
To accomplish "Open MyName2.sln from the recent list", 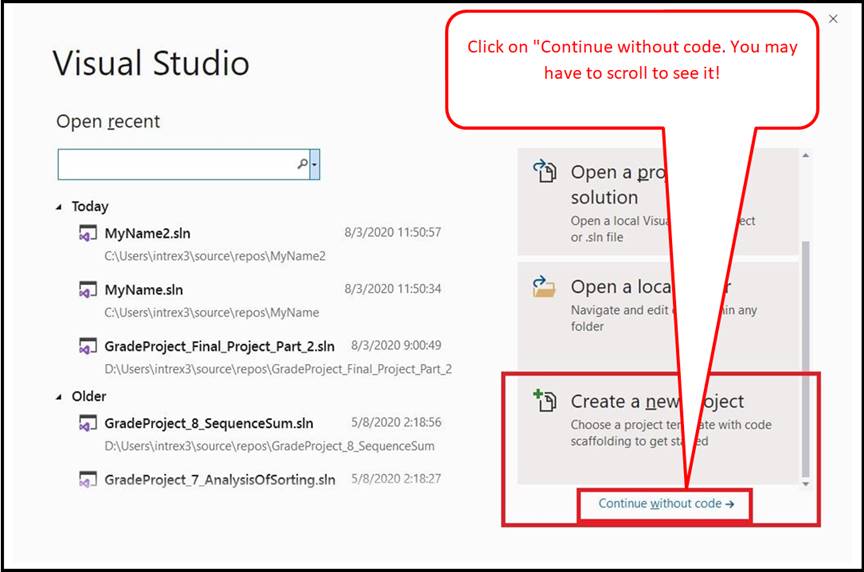I will point(147,234).
